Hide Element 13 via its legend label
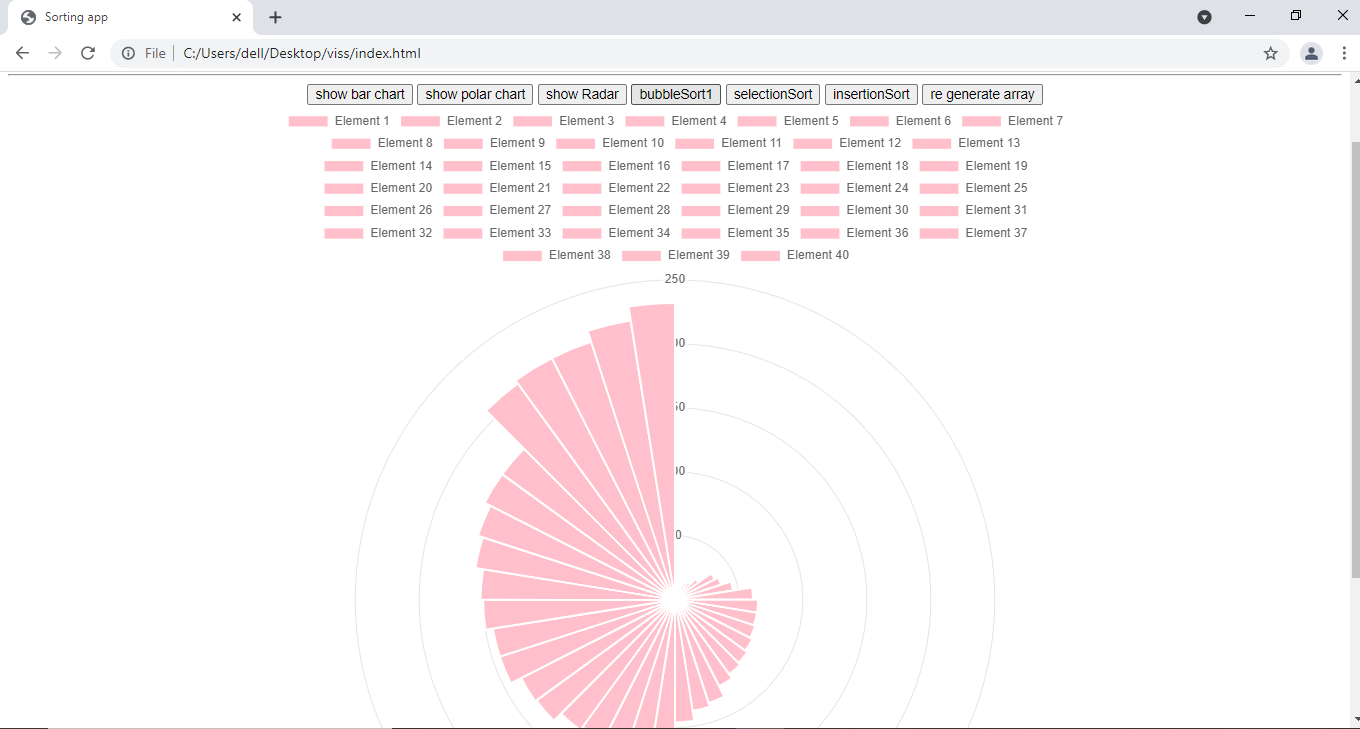 tap(989, 143)
